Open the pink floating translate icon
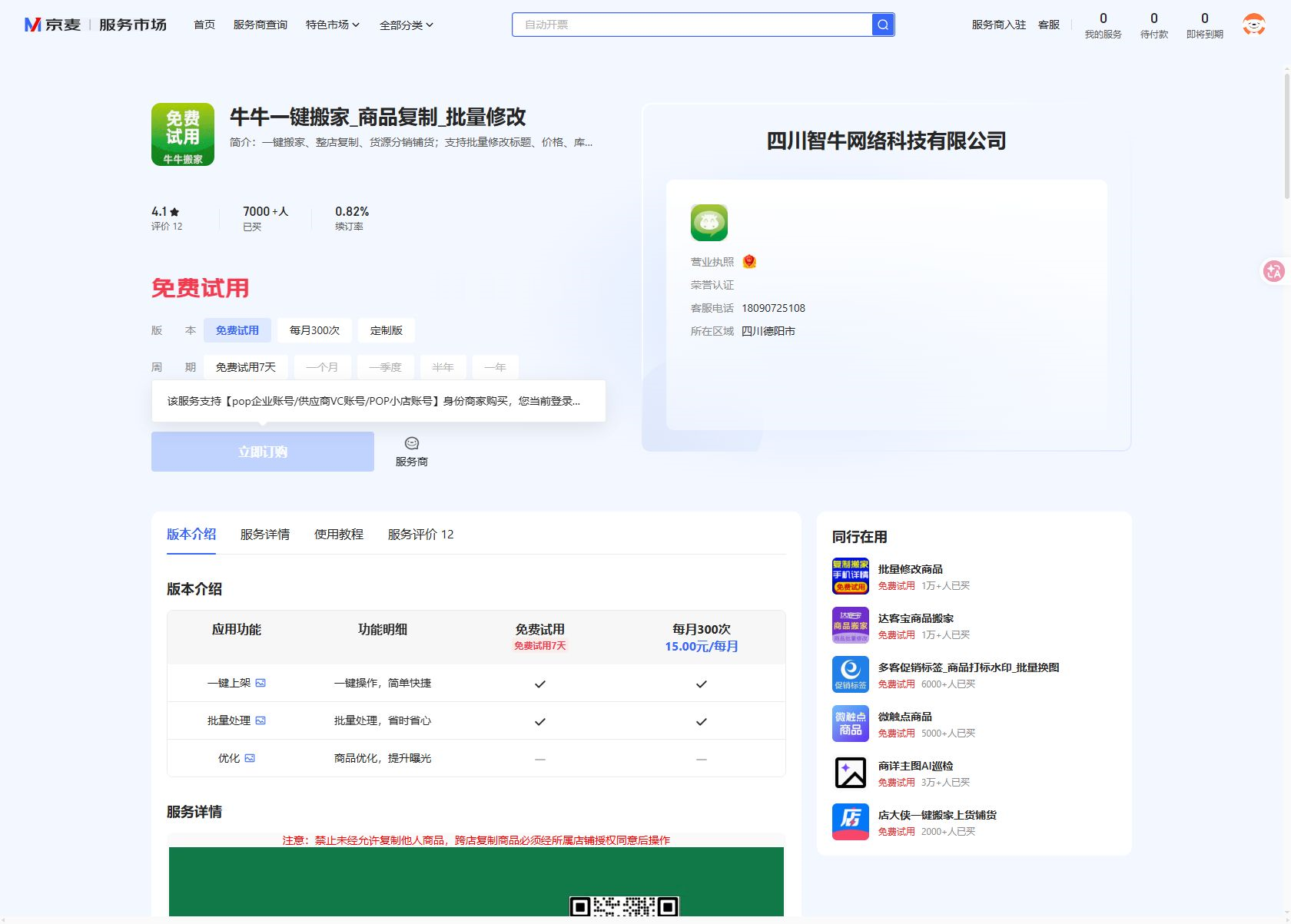Viewport: 1291px width, 924px height. tap(1274, 270)
